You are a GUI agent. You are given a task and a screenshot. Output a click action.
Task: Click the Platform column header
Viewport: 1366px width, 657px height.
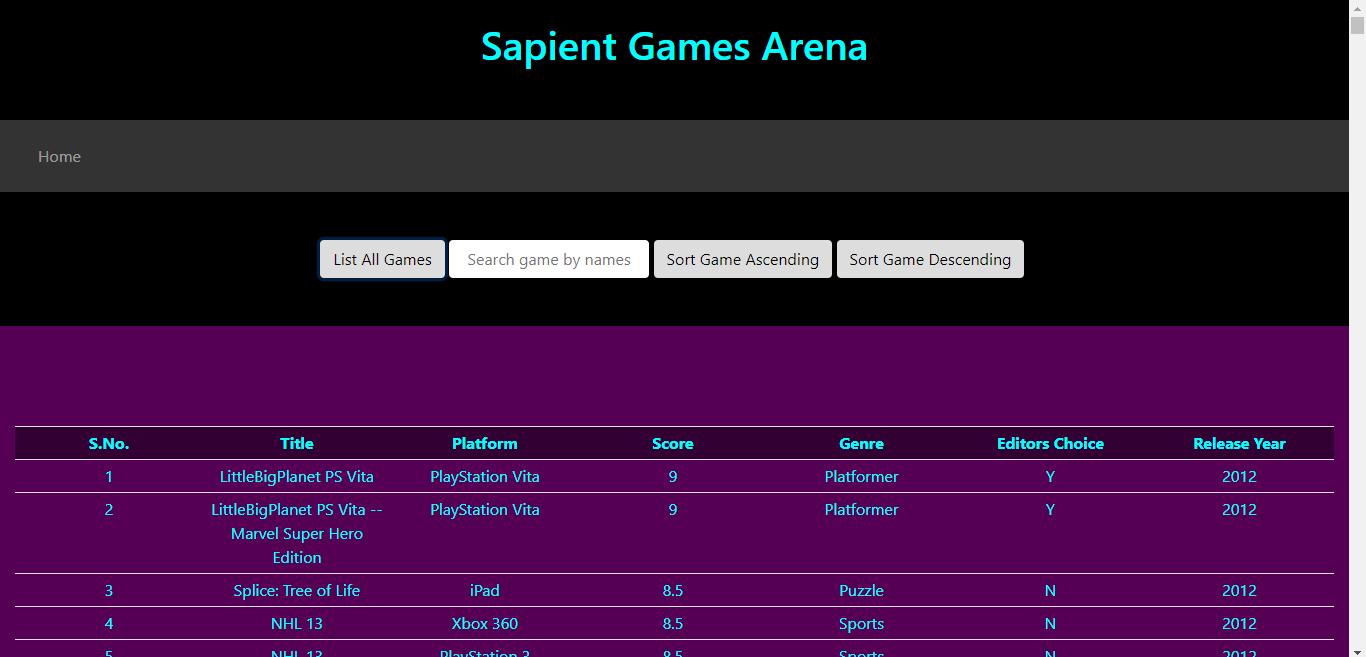485,443
